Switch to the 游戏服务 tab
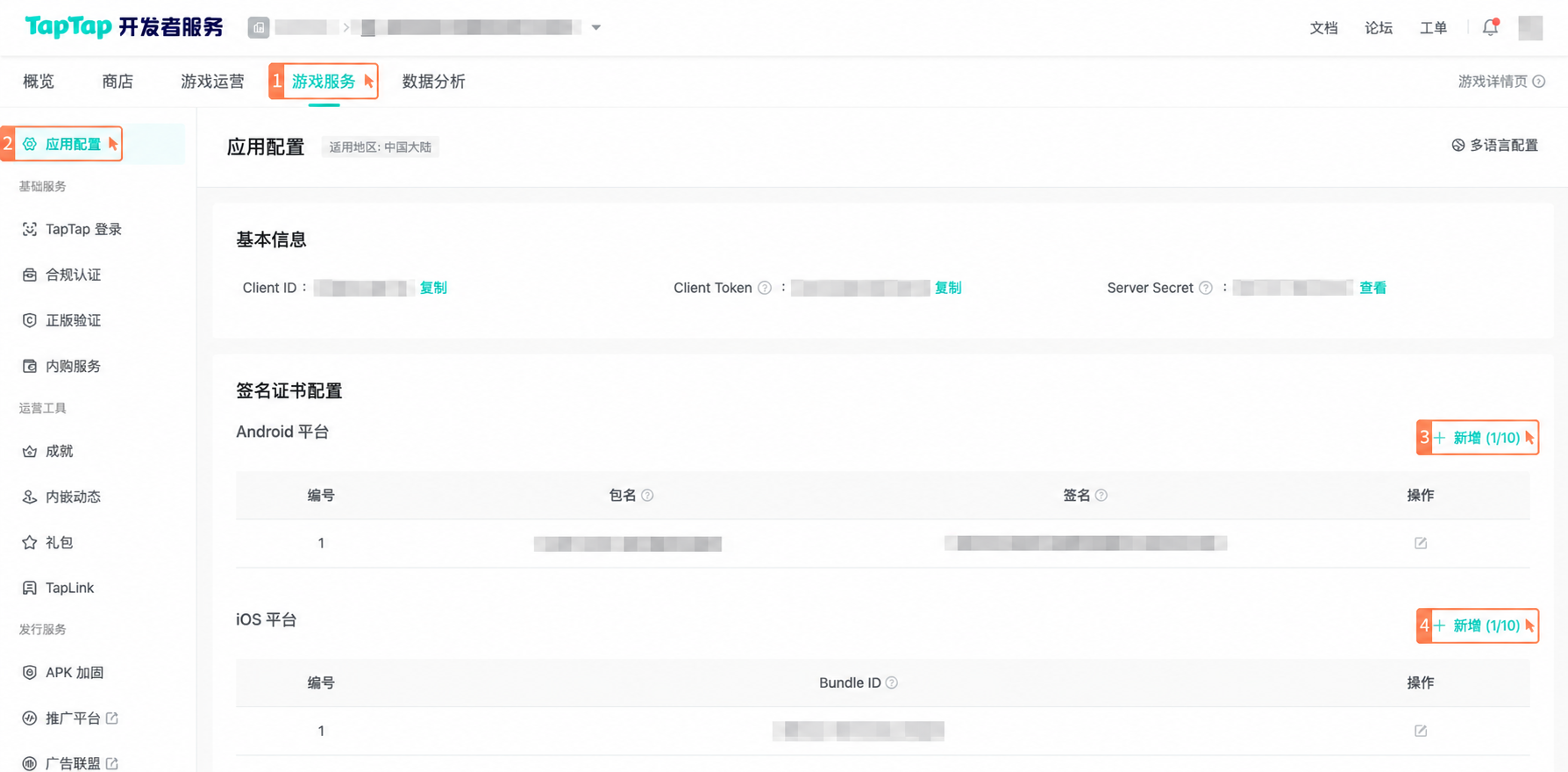The image size is (1568, 772). coord(324,82)
